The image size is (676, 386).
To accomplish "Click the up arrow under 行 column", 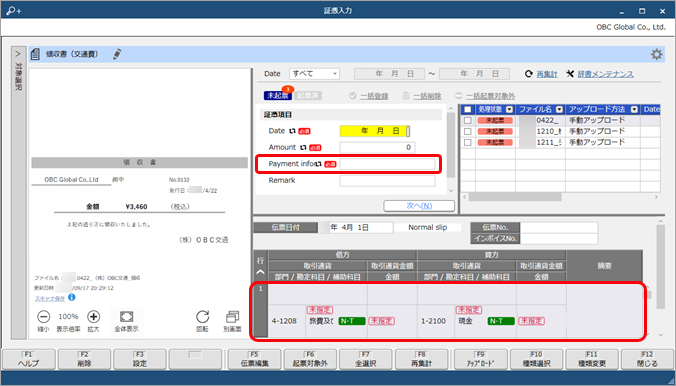I will pyautogui.click(x=260, y=272).
